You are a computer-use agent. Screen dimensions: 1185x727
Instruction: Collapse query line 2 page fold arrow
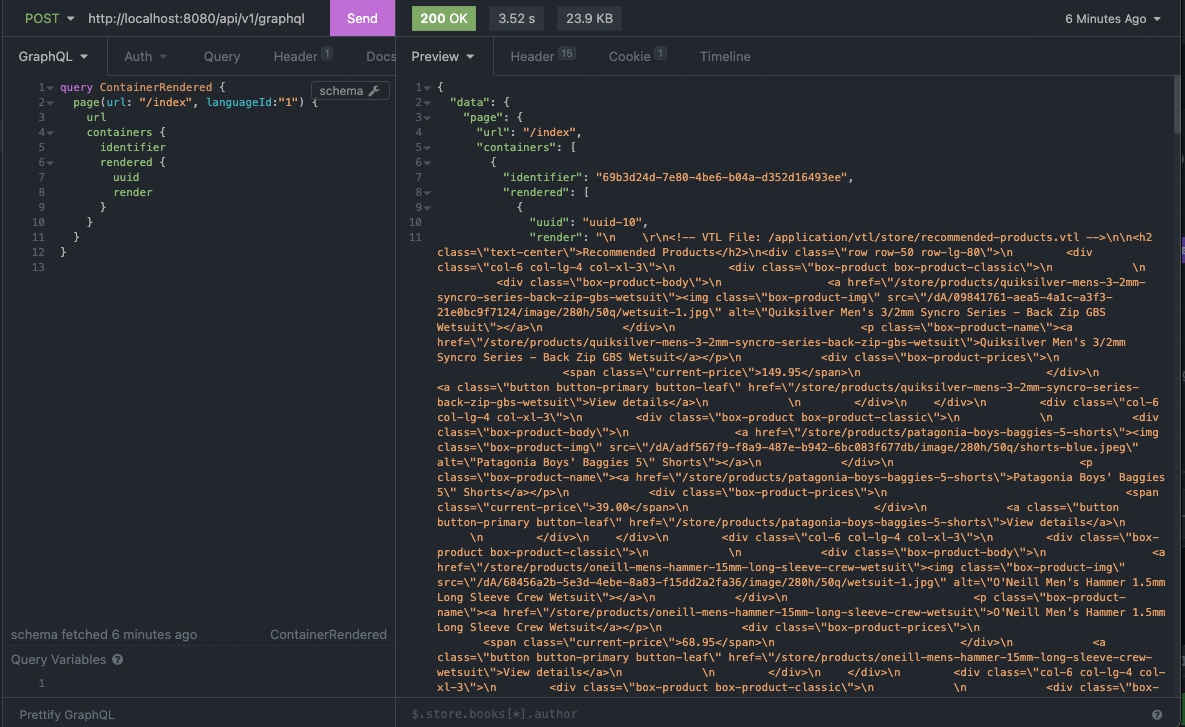pos(51,103)
